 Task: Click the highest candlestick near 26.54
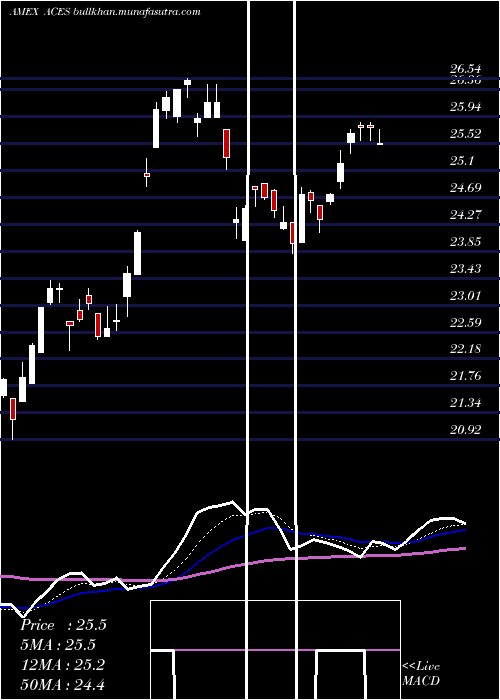point(188,82)
